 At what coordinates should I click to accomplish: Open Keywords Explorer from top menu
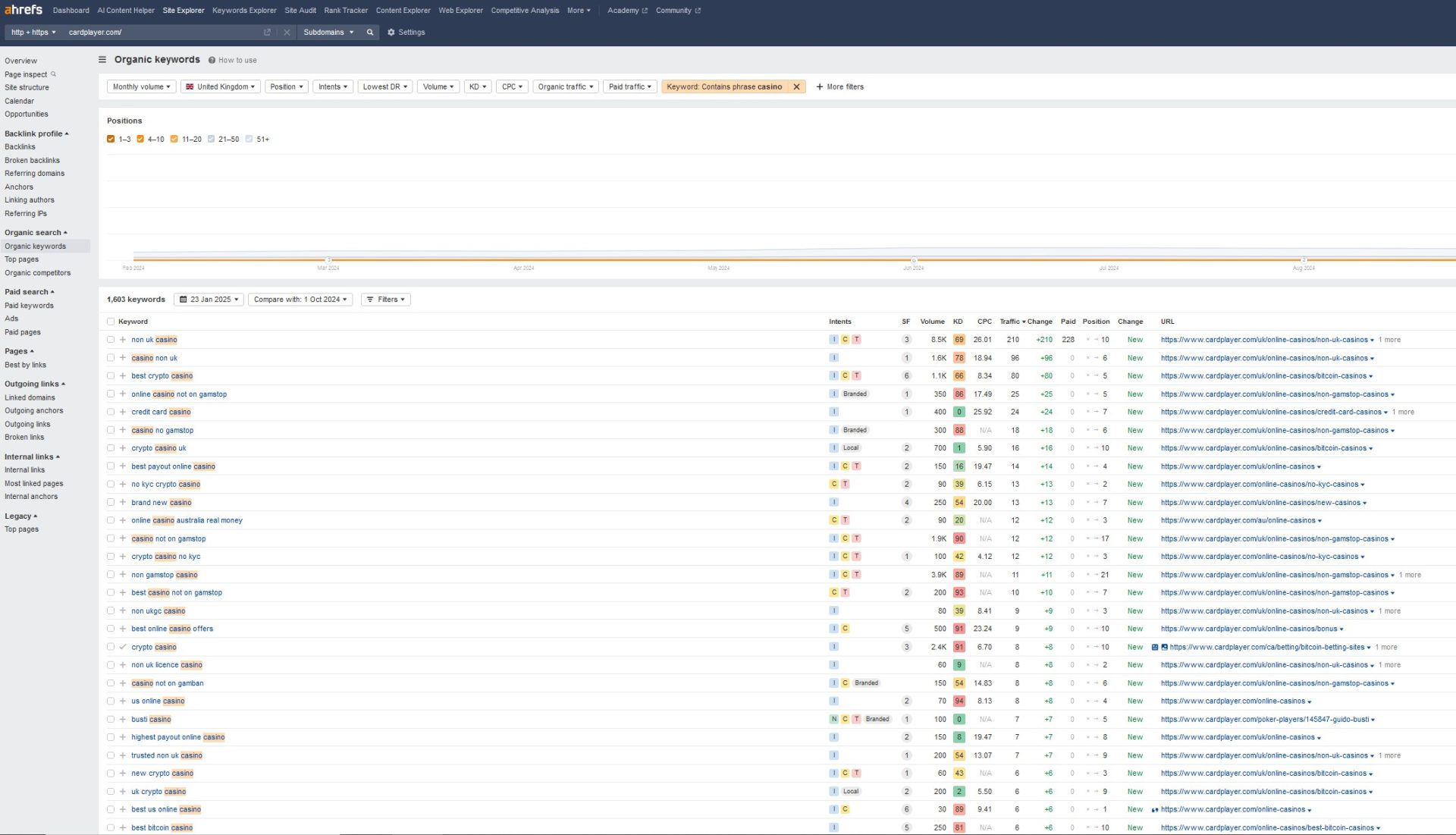tap(244, 11)
